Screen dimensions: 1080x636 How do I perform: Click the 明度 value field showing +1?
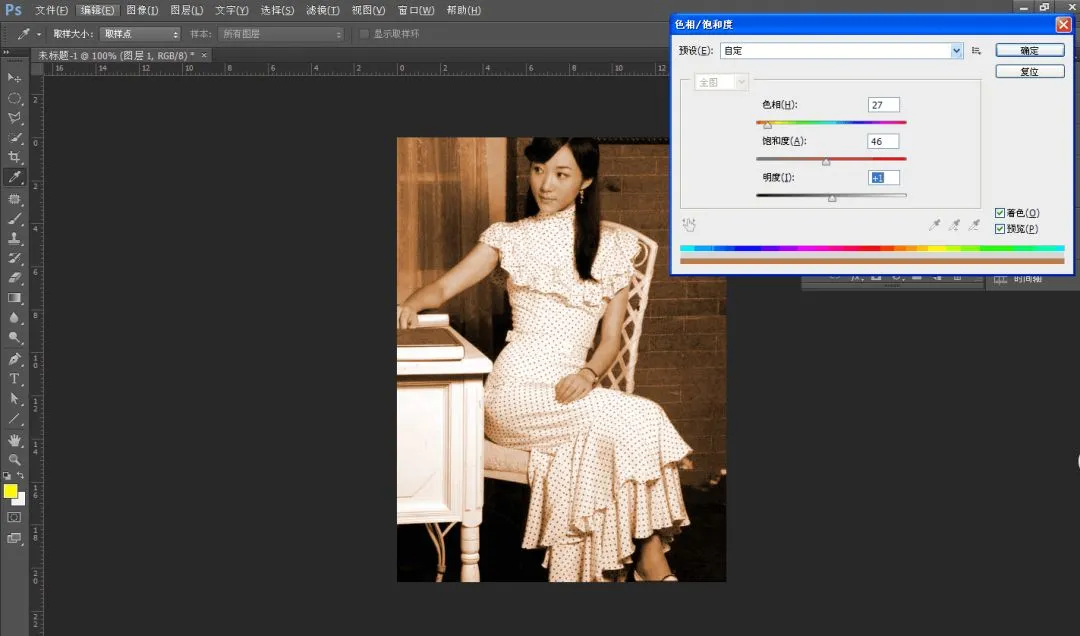pyautogui.click(x=884, y=178)
